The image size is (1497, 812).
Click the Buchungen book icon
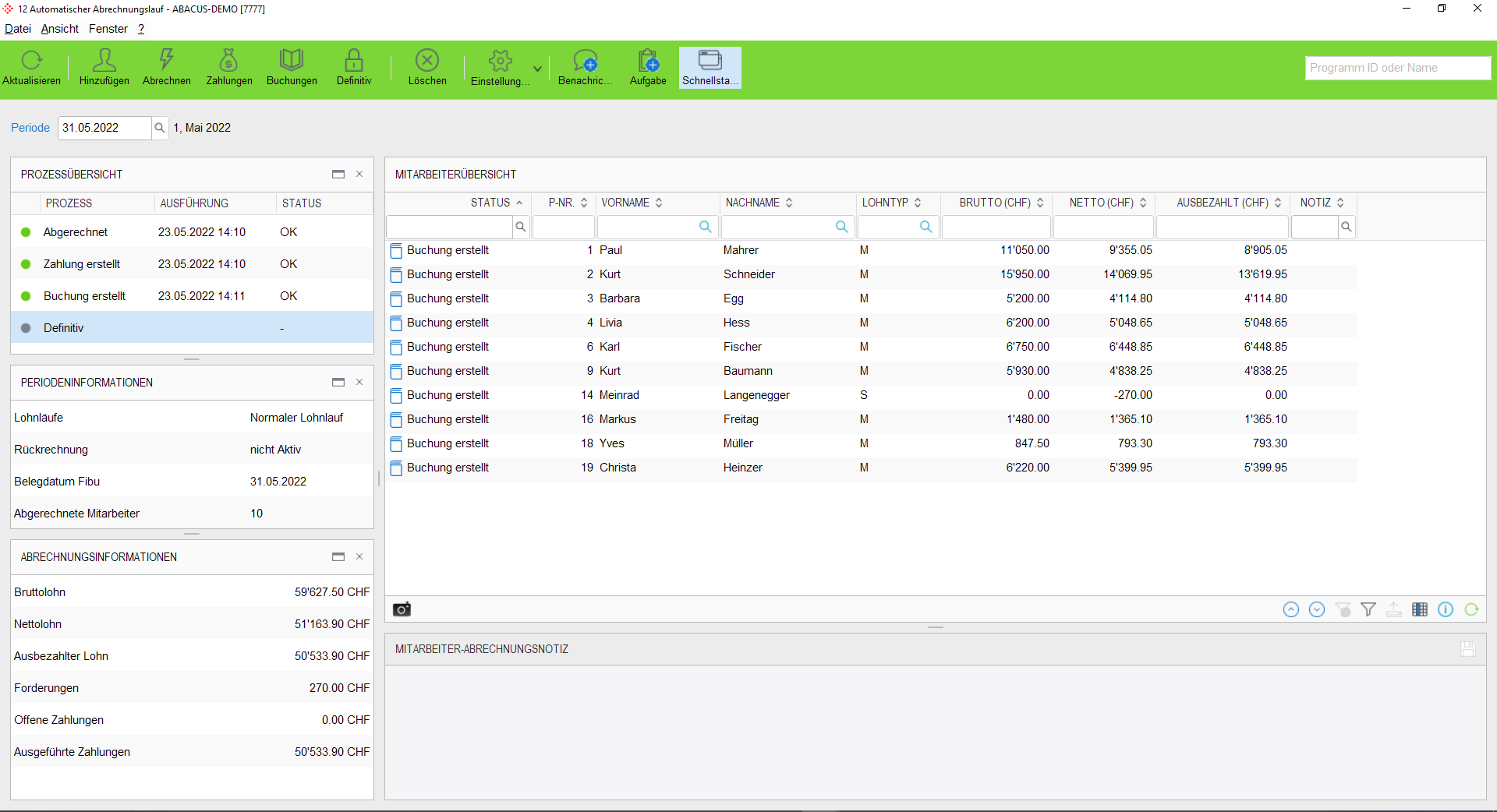(x=291, y=61)
